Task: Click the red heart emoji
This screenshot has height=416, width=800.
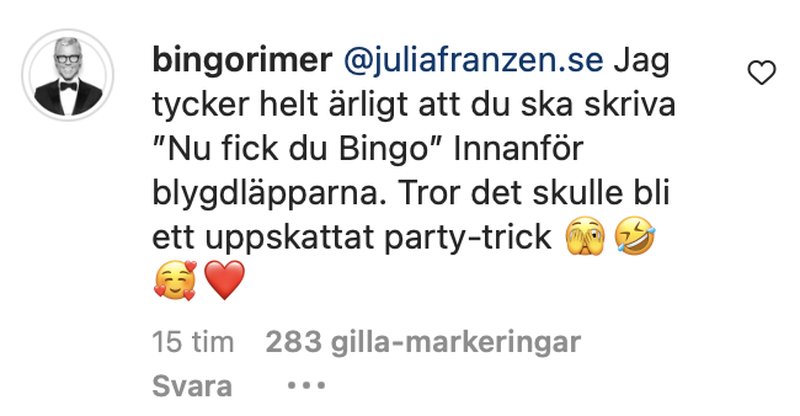Action: (x=224, y=280)
